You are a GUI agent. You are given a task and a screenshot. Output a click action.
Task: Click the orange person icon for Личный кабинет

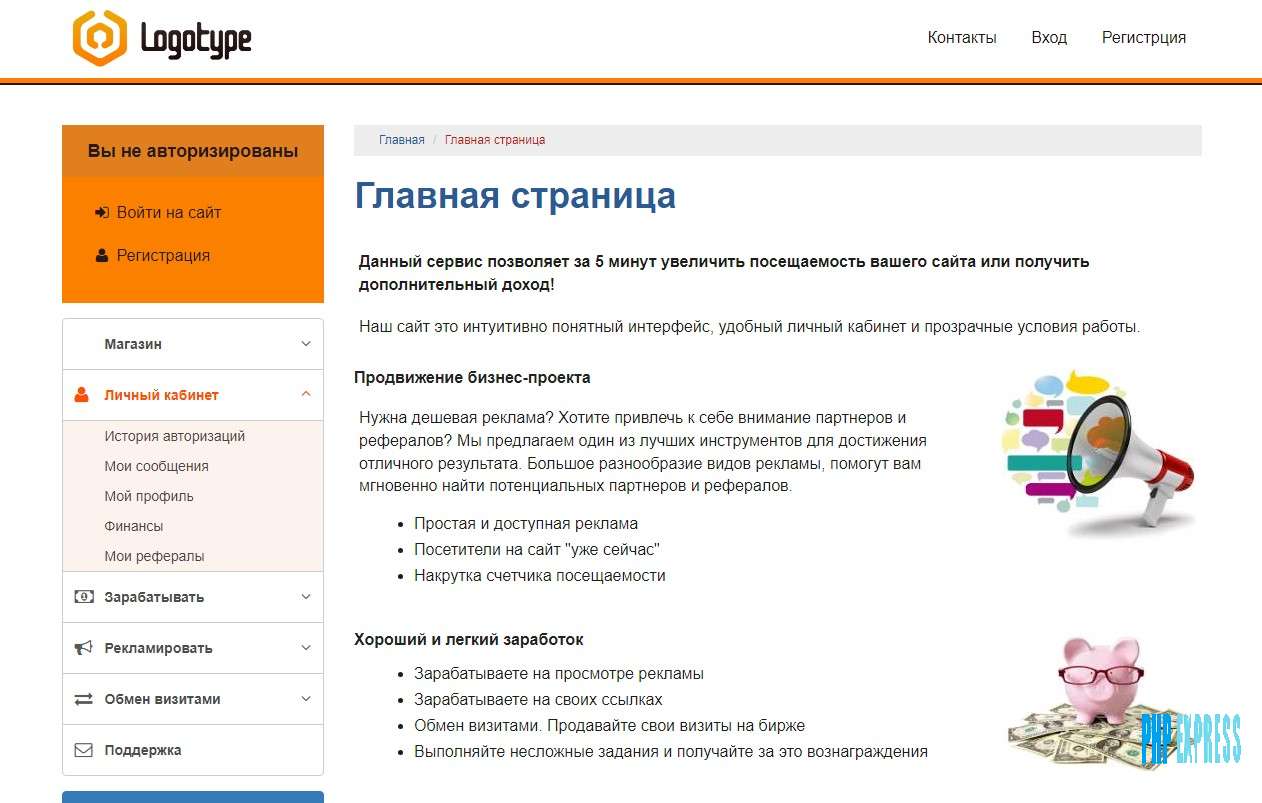82,395
